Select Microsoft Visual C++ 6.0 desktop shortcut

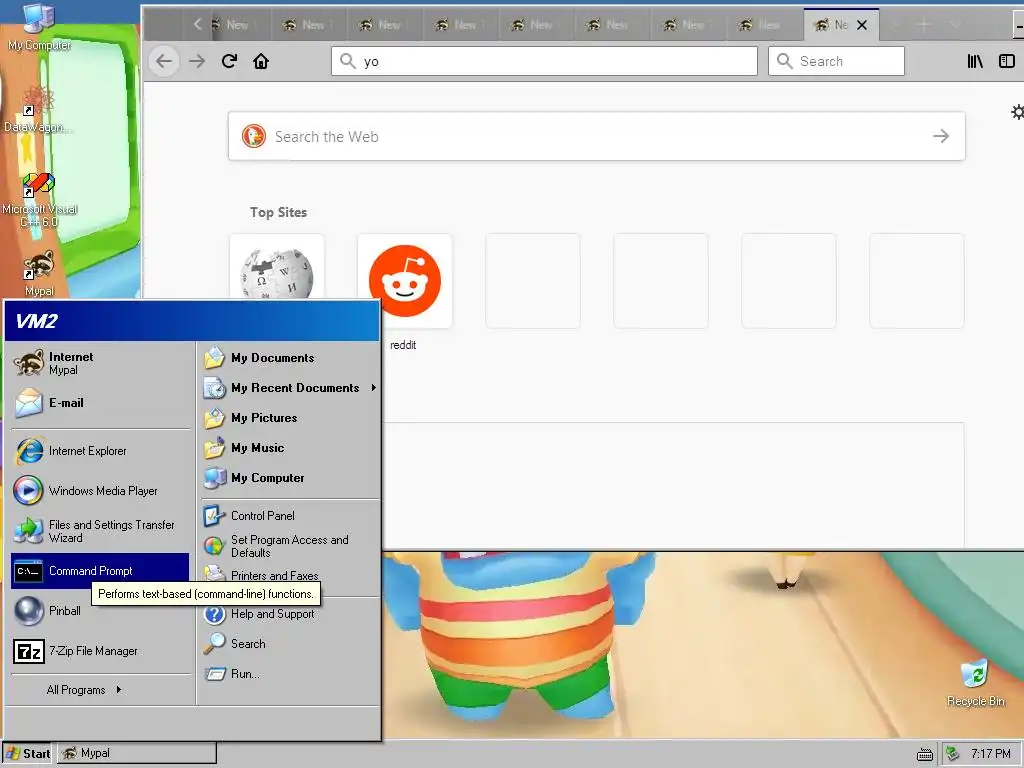[x=39, y=200]
